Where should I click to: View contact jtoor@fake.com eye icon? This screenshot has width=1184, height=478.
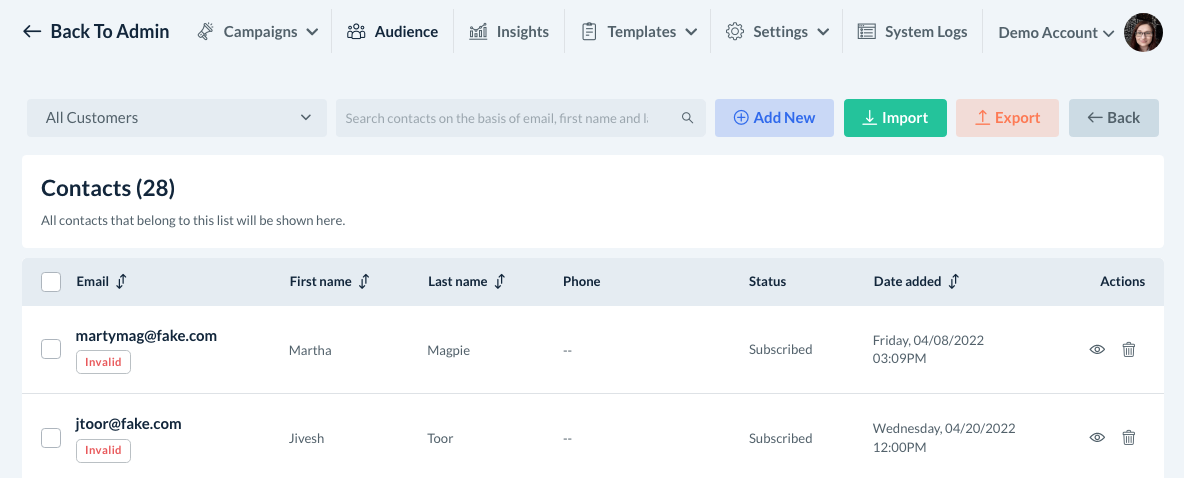1097,437
